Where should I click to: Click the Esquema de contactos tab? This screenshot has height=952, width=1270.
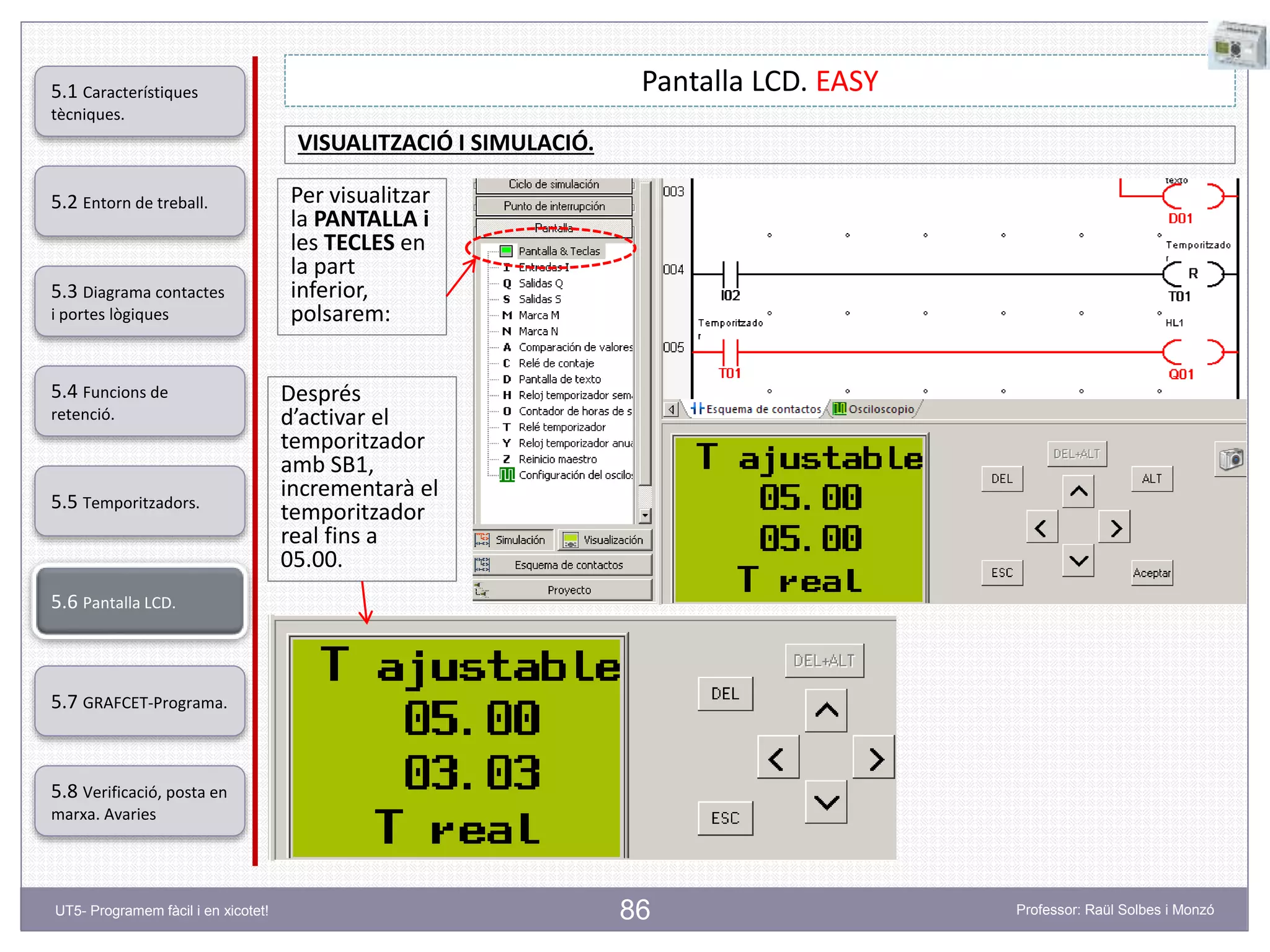[757, 409]
